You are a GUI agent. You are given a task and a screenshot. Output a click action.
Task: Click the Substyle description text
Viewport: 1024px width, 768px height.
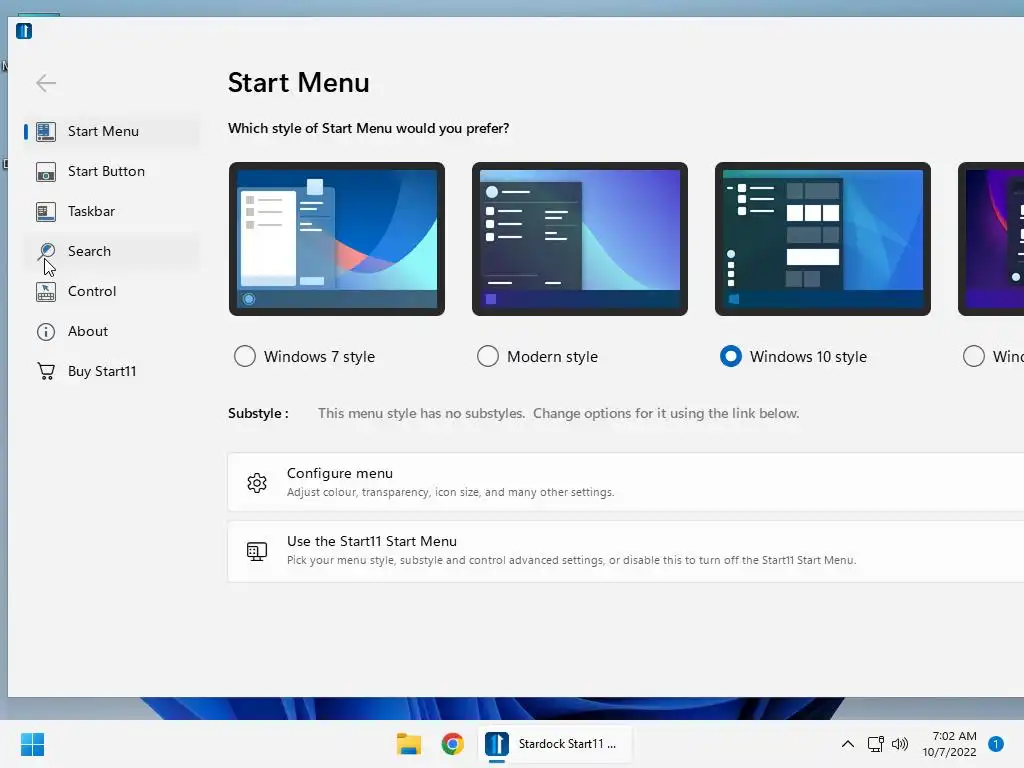(558, 413)
